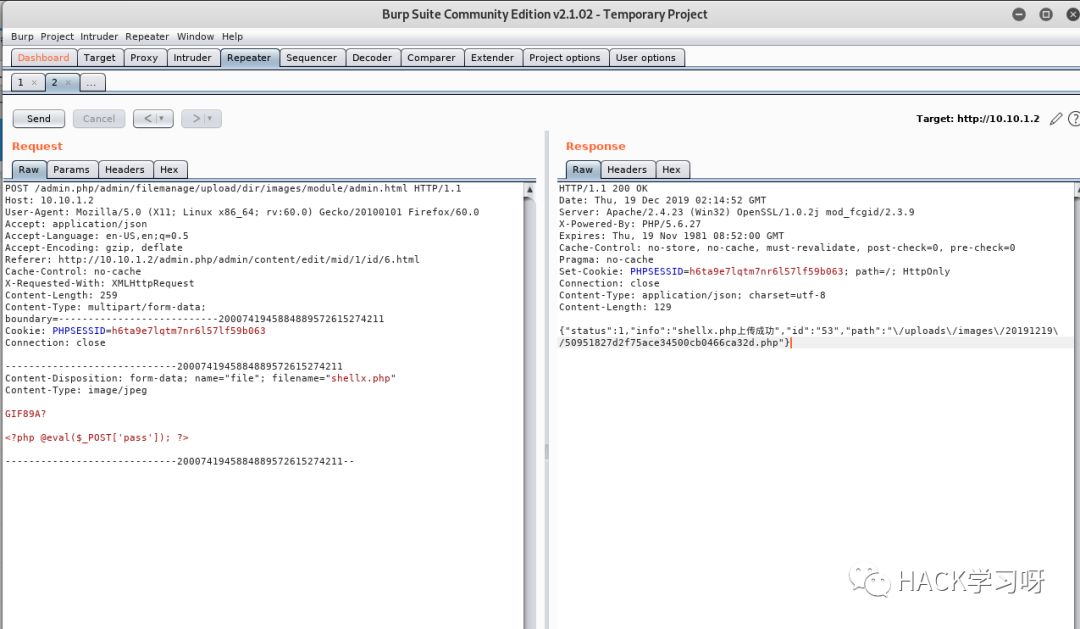Image resolution: width=1080 pixels, height=629 pixels.
Task: Select the Request Params tab
Action: point(71,169)
